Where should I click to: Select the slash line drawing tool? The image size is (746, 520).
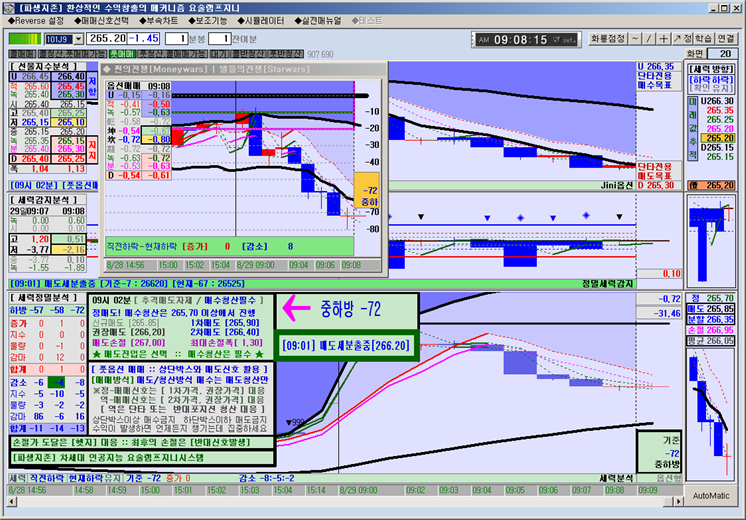(x=649, y=39)
